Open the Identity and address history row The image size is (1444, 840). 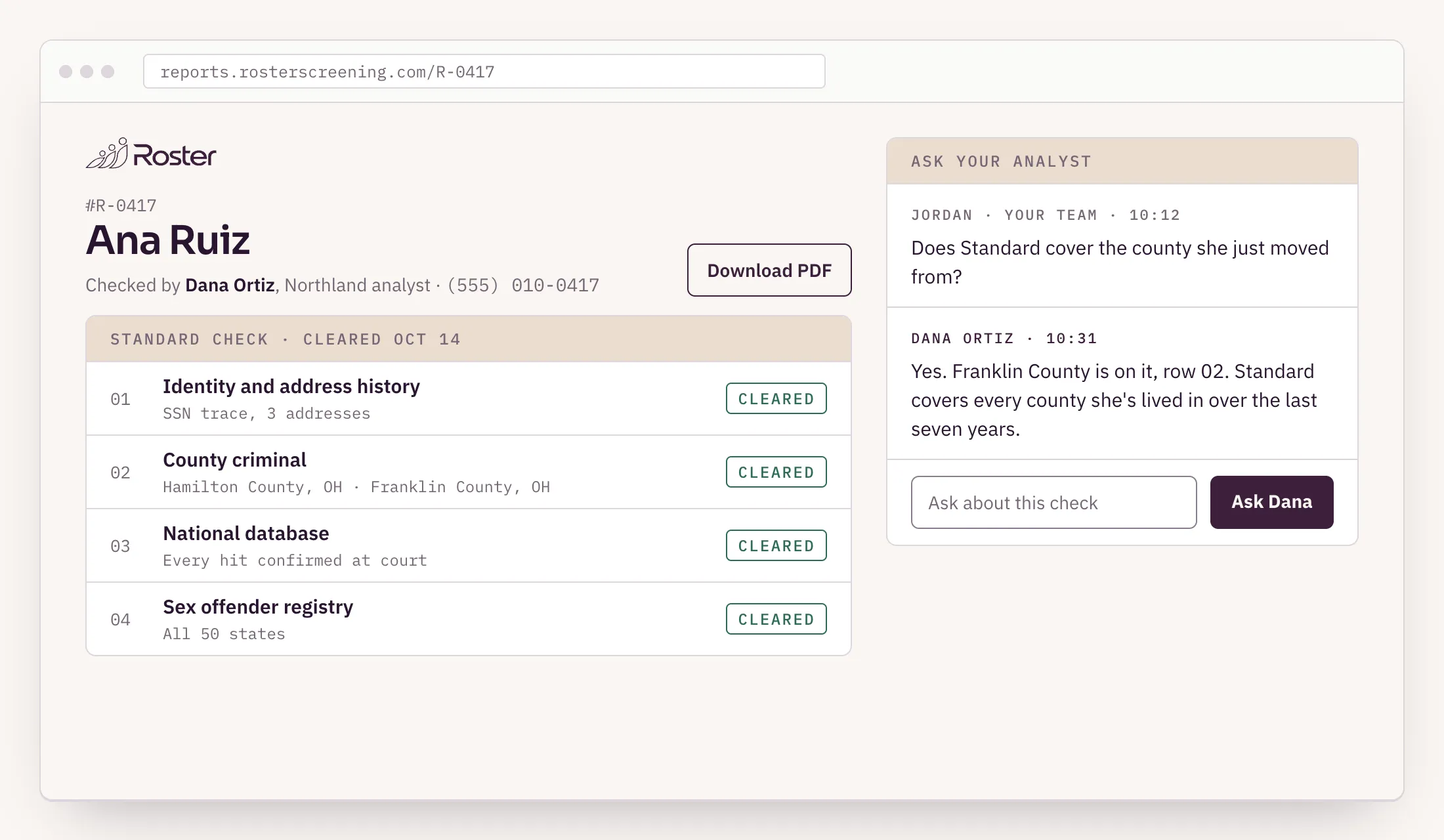(x=469, y=399)
